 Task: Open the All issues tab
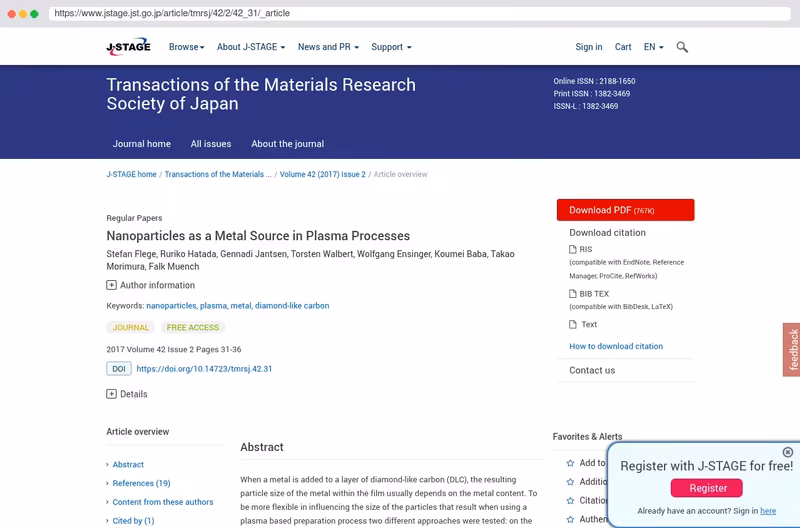[x=211, y=144]
